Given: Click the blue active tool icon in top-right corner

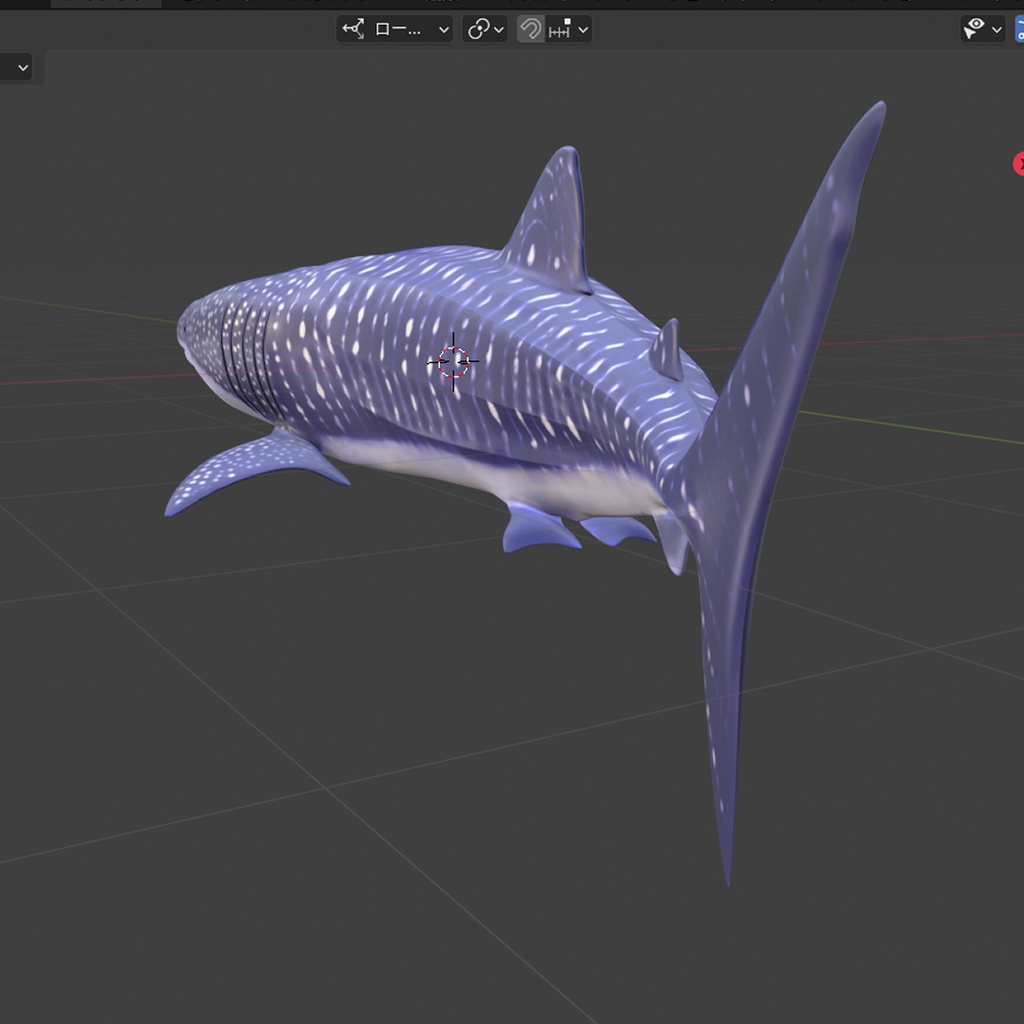Looking at the screenshot, I should pos(1020,29).
